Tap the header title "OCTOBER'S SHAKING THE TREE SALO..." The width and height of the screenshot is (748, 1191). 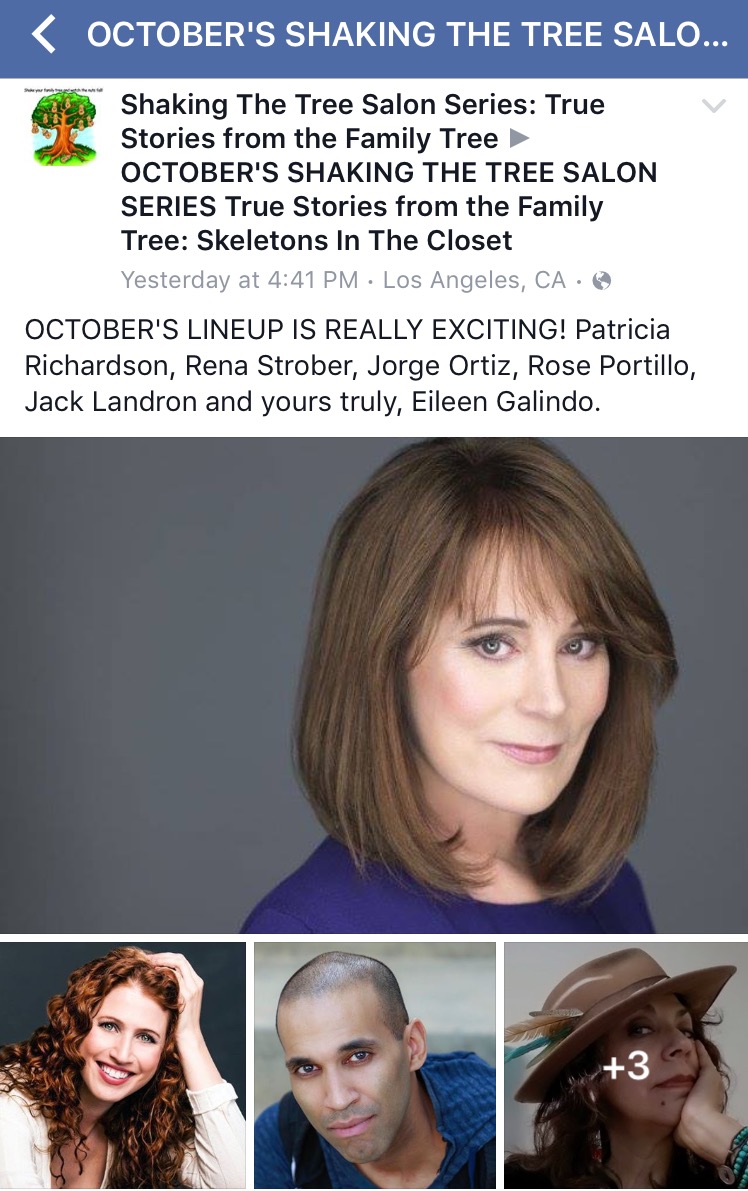(407, 37)
